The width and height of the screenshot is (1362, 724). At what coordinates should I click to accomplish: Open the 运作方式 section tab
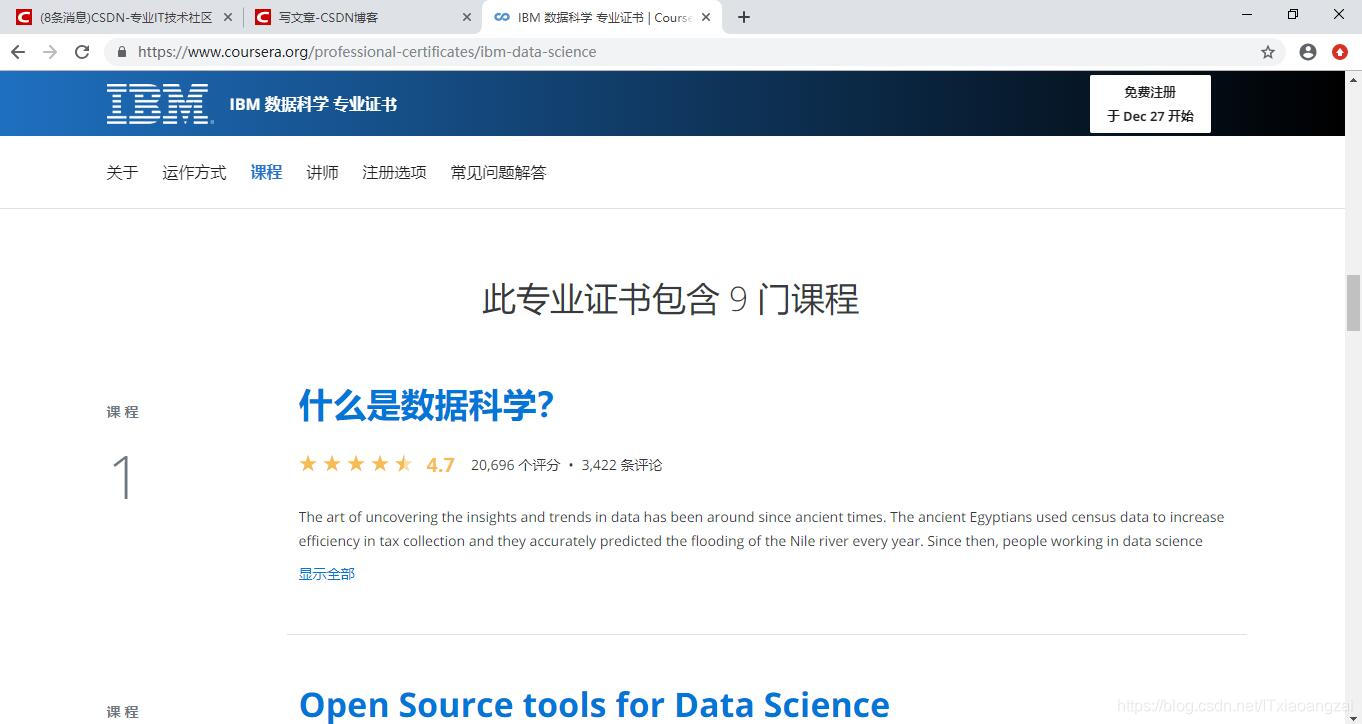[x=194, y=172]
